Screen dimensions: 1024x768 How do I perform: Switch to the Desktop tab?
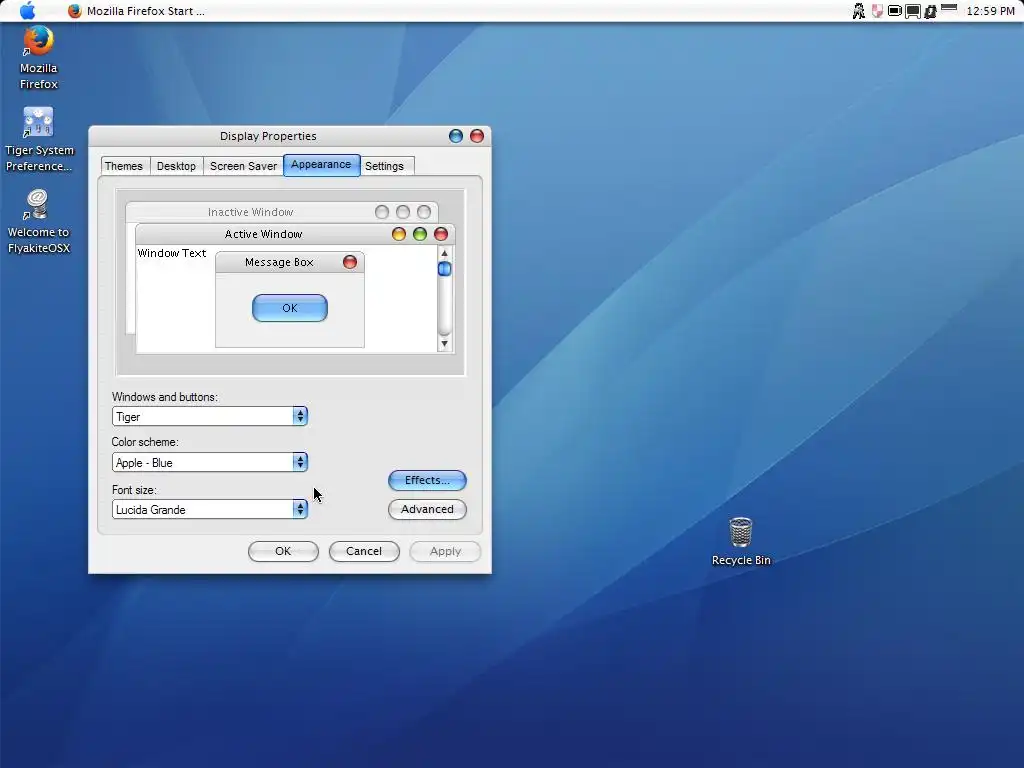click(x=176, y=166)
